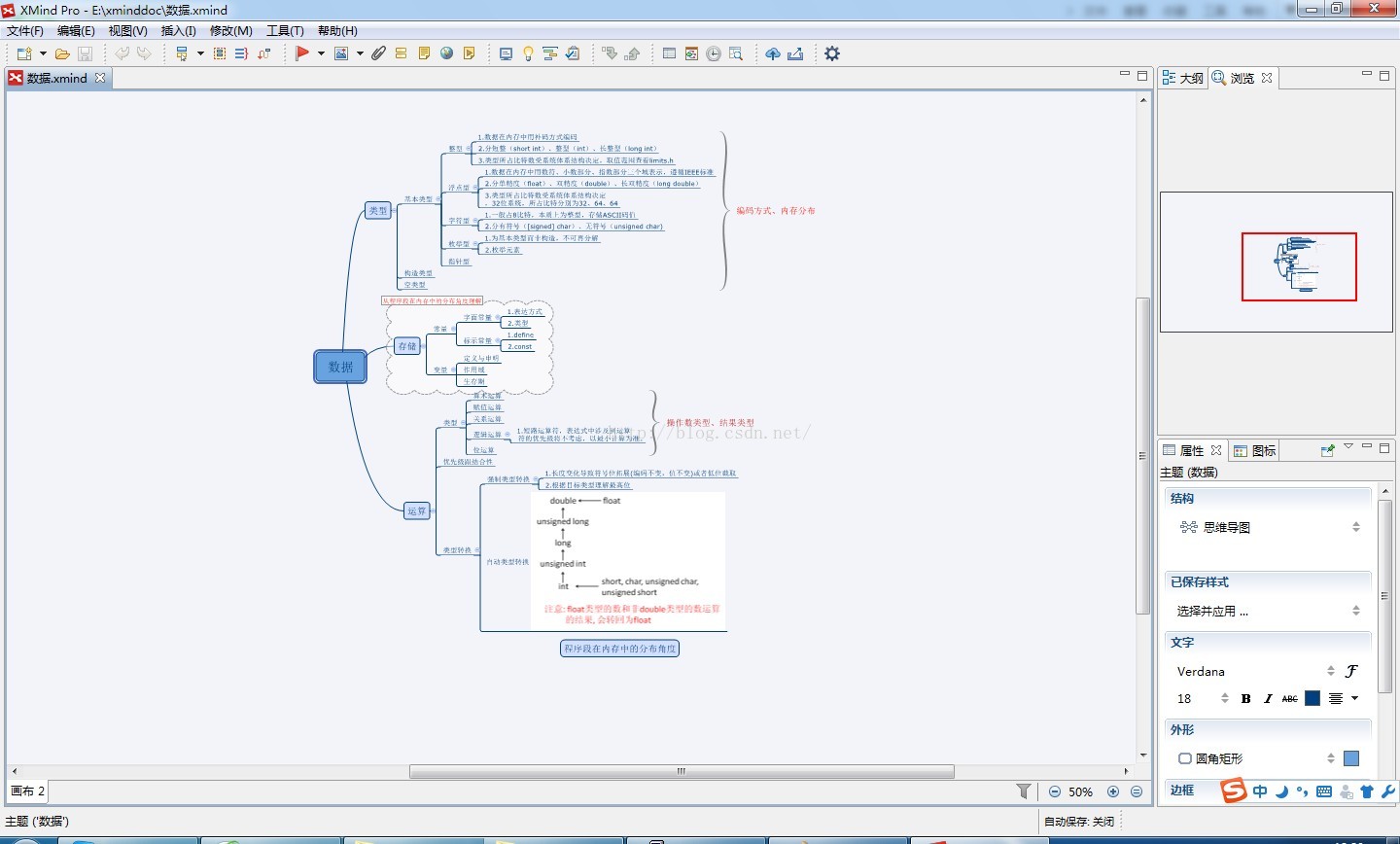
Task: Select the 运算 branch topic
Action: [417, 510]
